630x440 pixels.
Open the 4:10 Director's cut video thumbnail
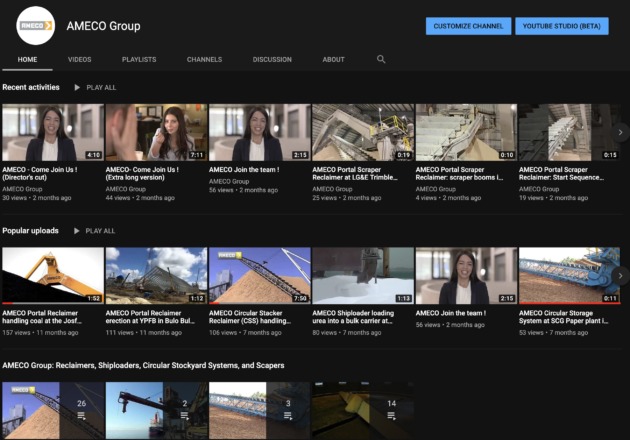click(53, 132)
